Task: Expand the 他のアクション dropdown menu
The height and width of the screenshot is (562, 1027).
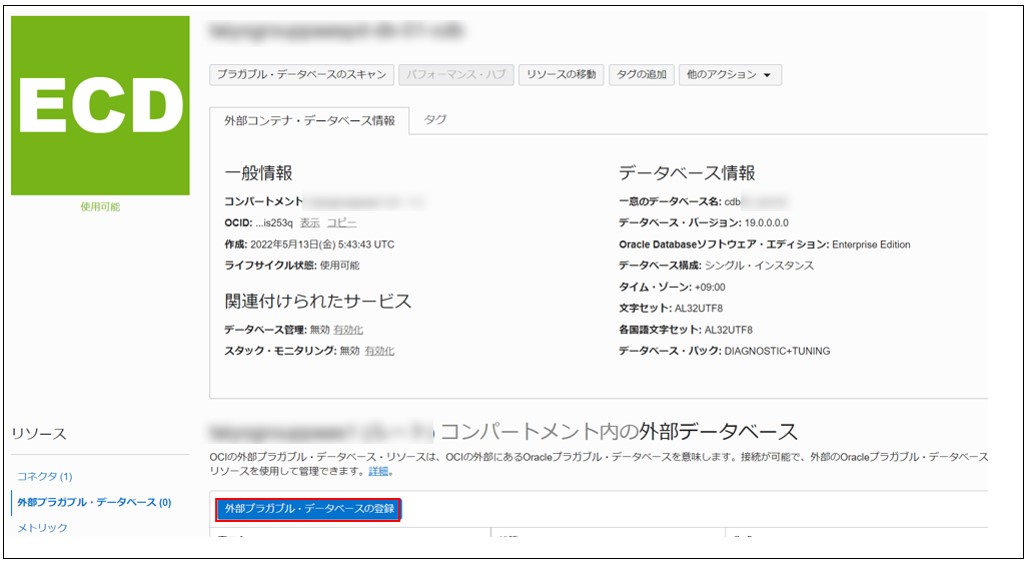Action: coord(729,75)
